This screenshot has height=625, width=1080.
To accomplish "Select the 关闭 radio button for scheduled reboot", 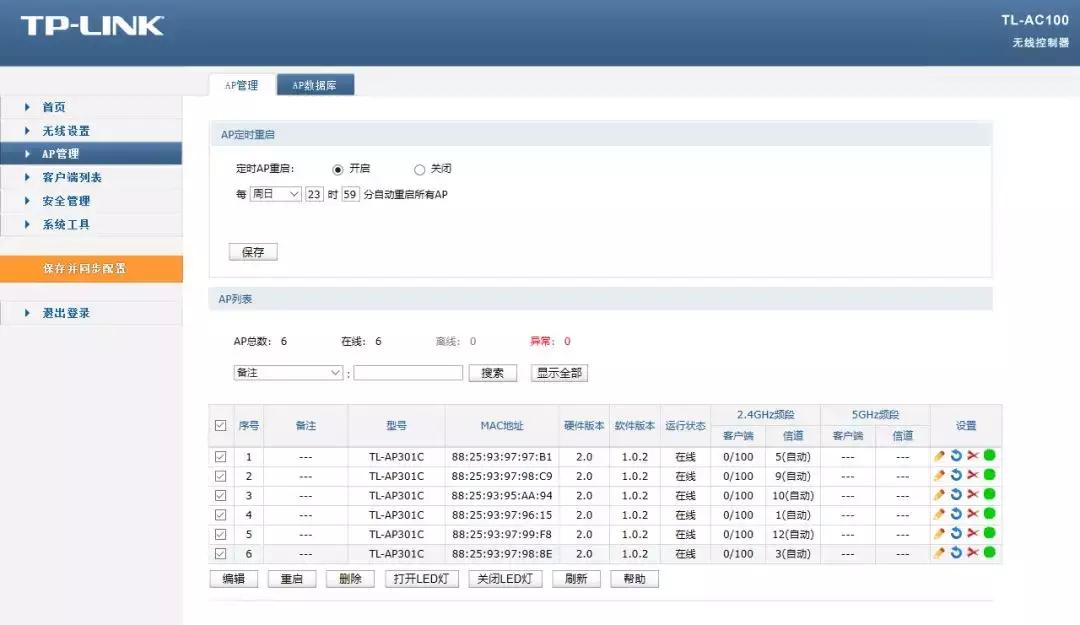I will [x=419, y=169].
